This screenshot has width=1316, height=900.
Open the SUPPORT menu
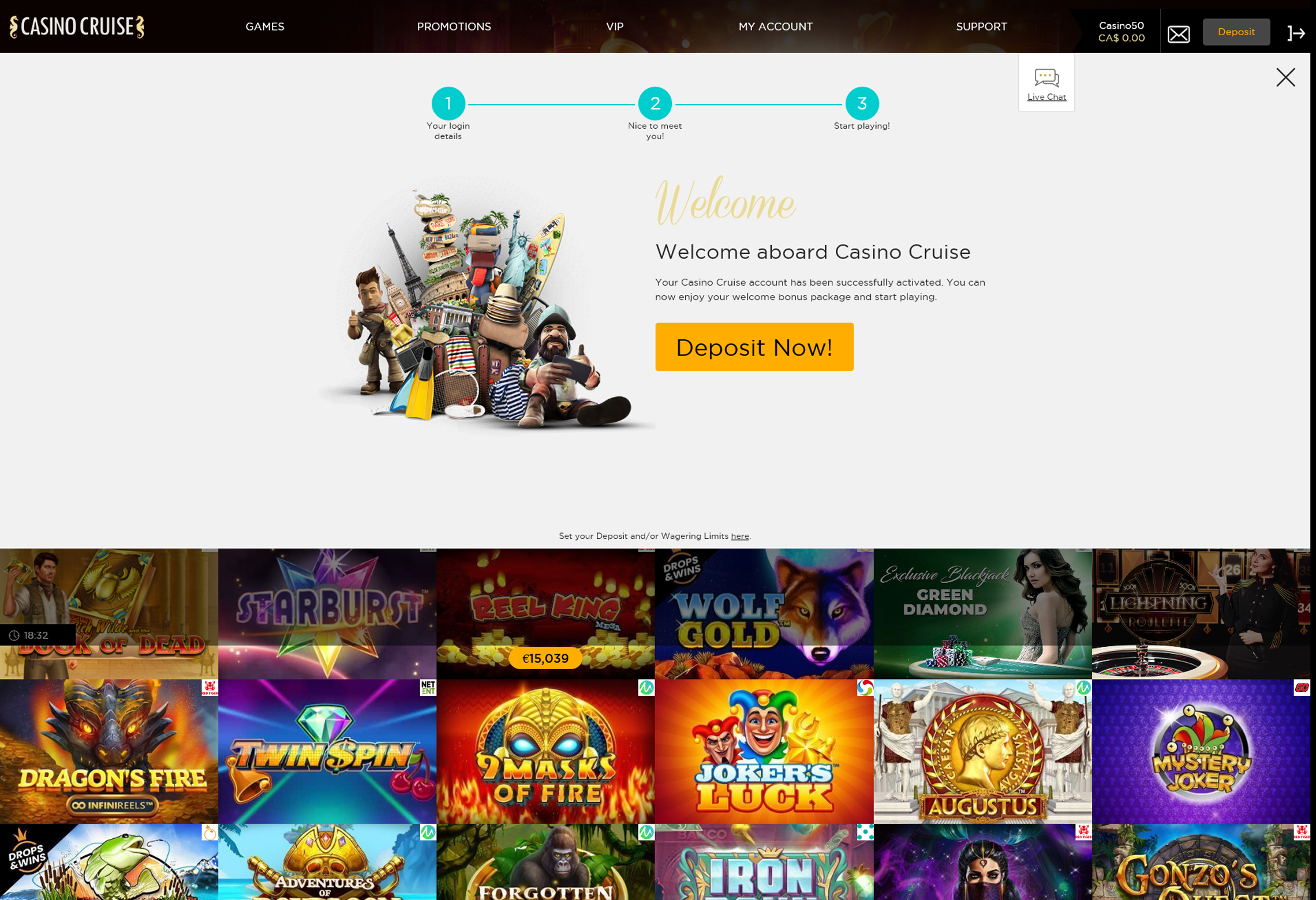(x=981, y=27)
